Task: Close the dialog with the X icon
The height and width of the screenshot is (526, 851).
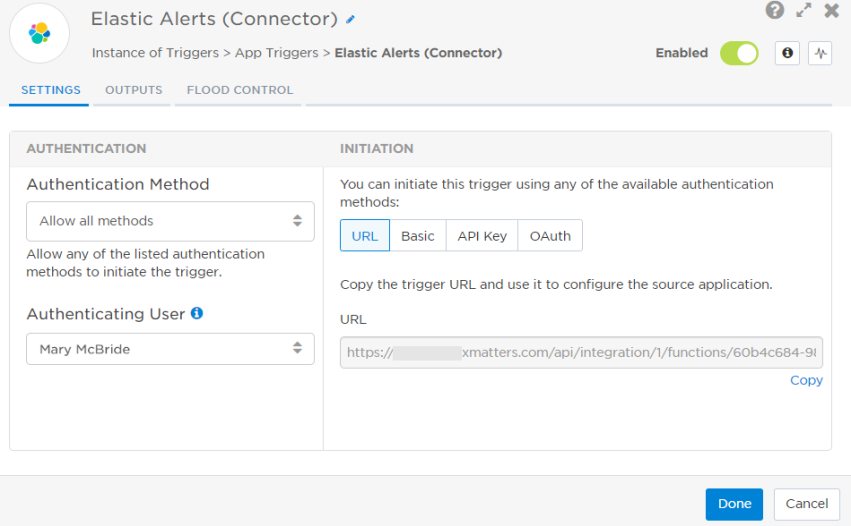Action: (x=831, y=10)
